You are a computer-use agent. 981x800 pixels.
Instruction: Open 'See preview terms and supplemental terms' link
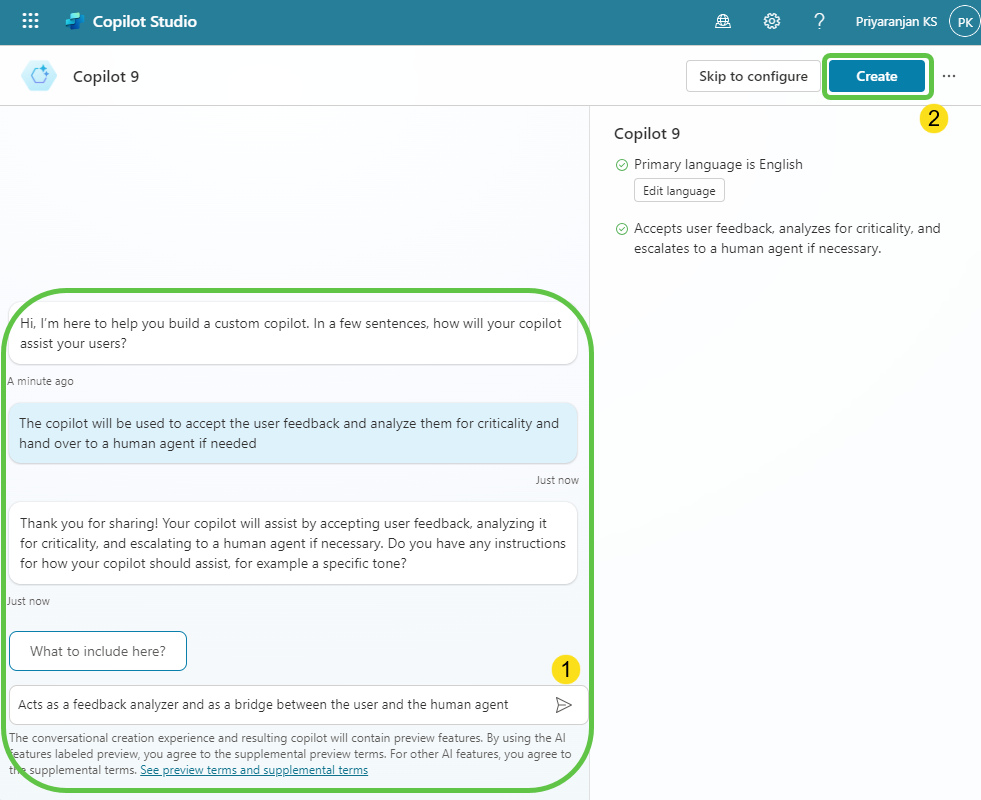254,770
